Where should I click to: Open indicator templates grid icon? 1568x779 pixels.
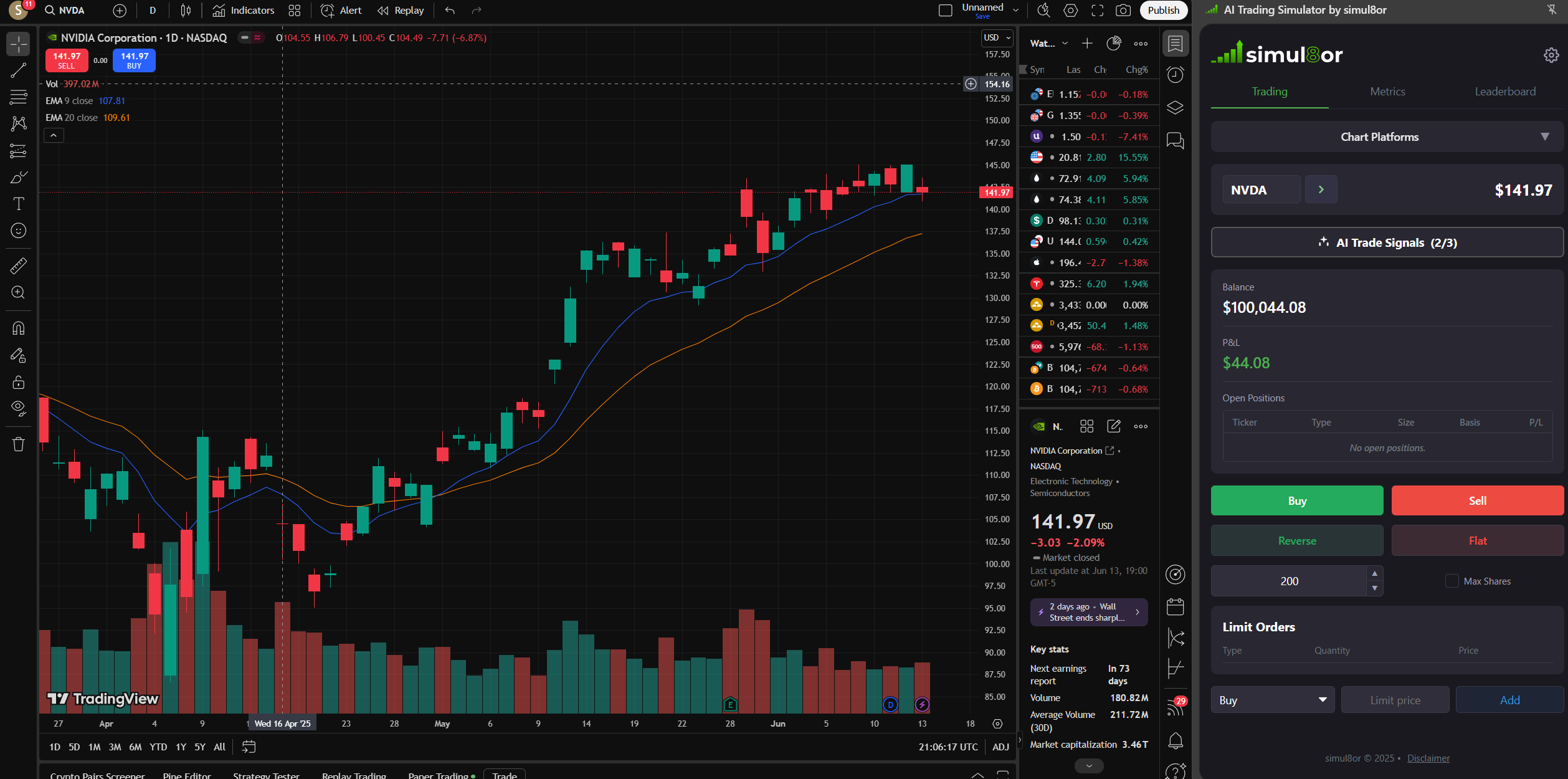[295, 11]
